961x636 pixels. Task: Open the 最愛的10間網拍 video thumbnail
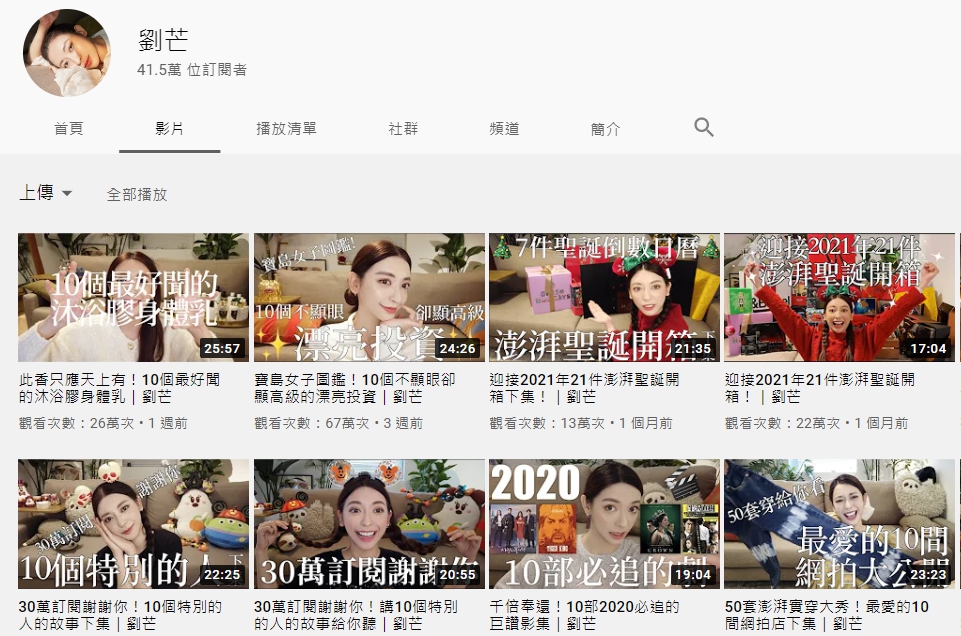pos(839,524)
